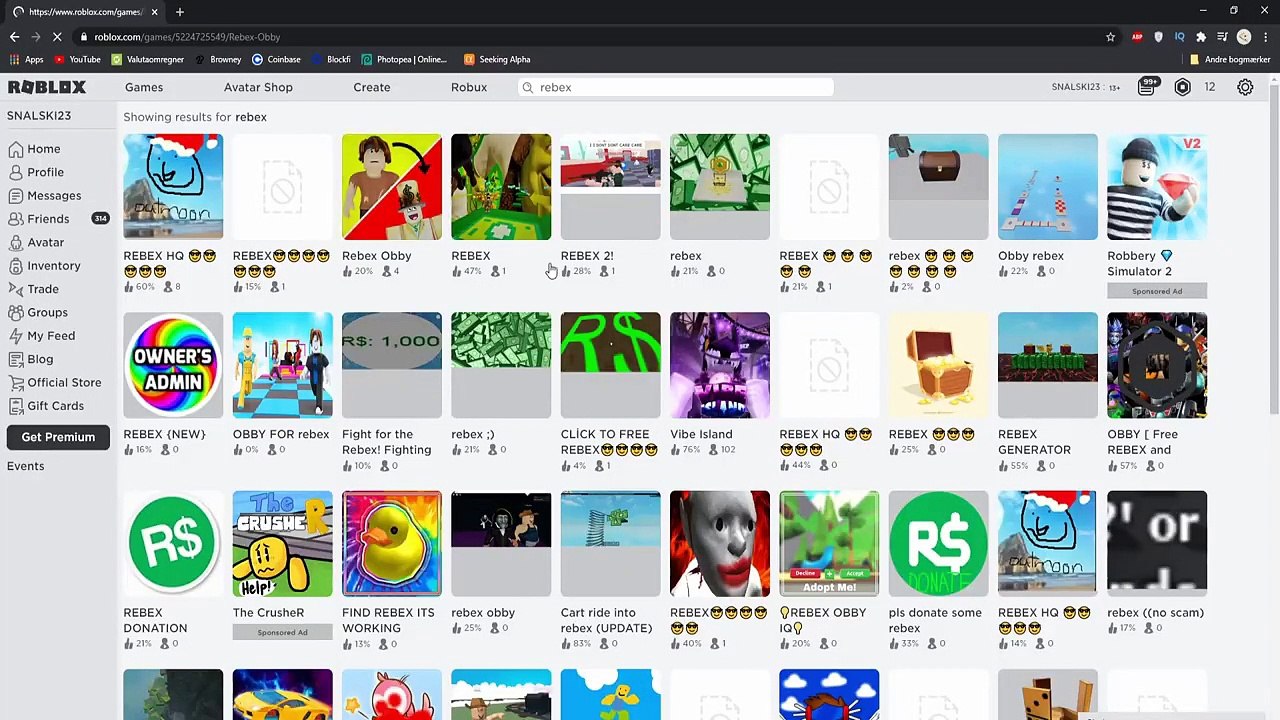The height and width of the screenshot is (720, 1280).
Task: Open the Apps bookmark shortcut
Action: [26, 60]
